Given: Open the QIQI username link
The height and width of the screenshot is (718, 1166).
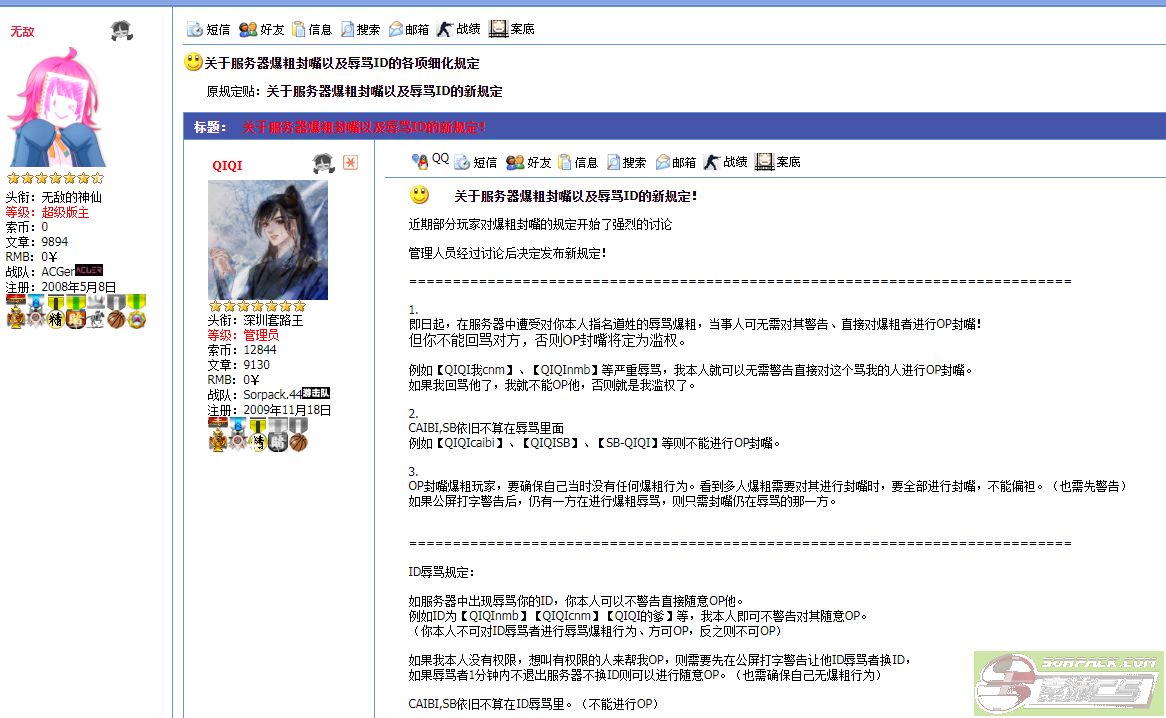Looking at the screenshot, I should click(x=227, y=165).
